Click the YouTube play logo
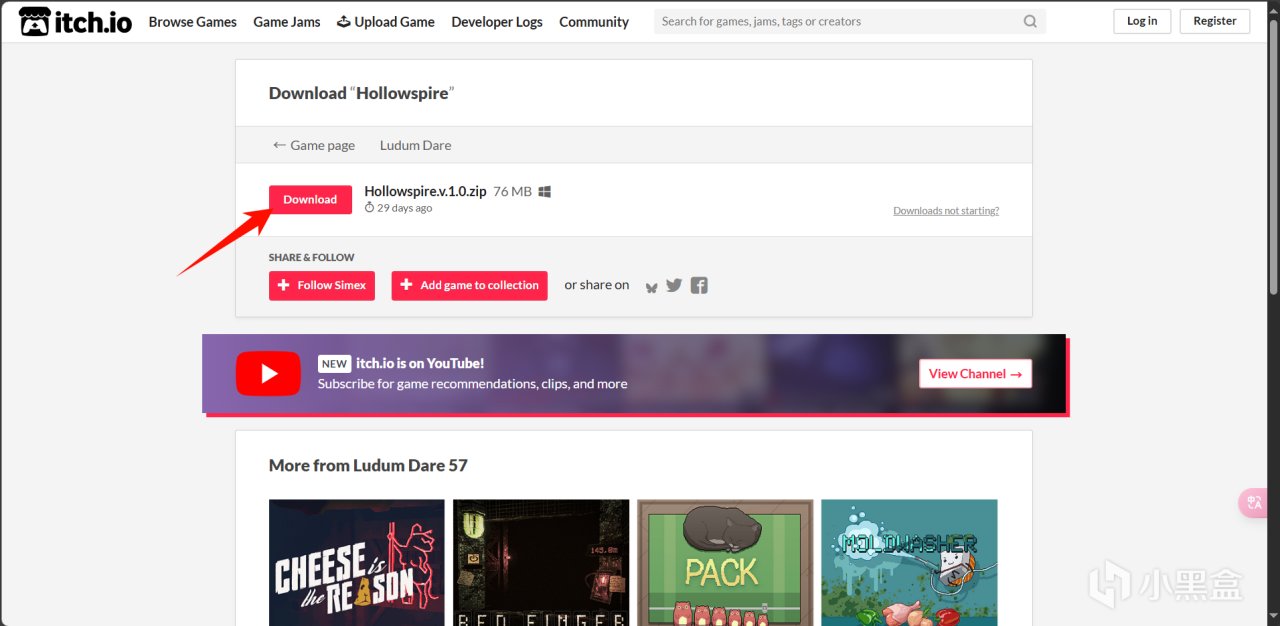The height and width of the screenshot is (626, 1280). pos(268,374)
